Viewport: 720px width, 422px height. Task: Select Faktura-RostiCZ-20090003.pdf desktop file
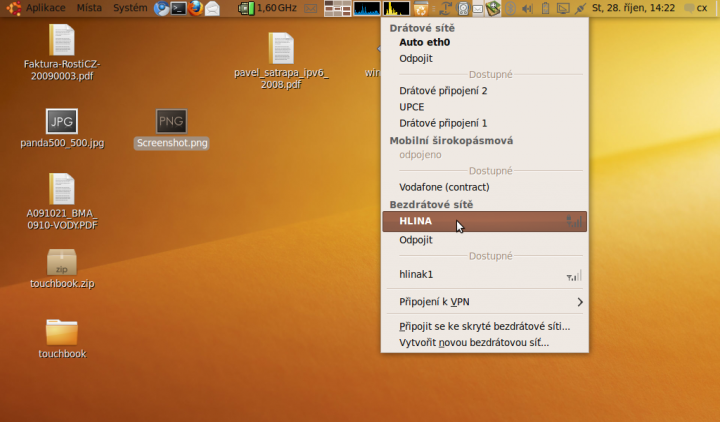(x=62, y=52)
